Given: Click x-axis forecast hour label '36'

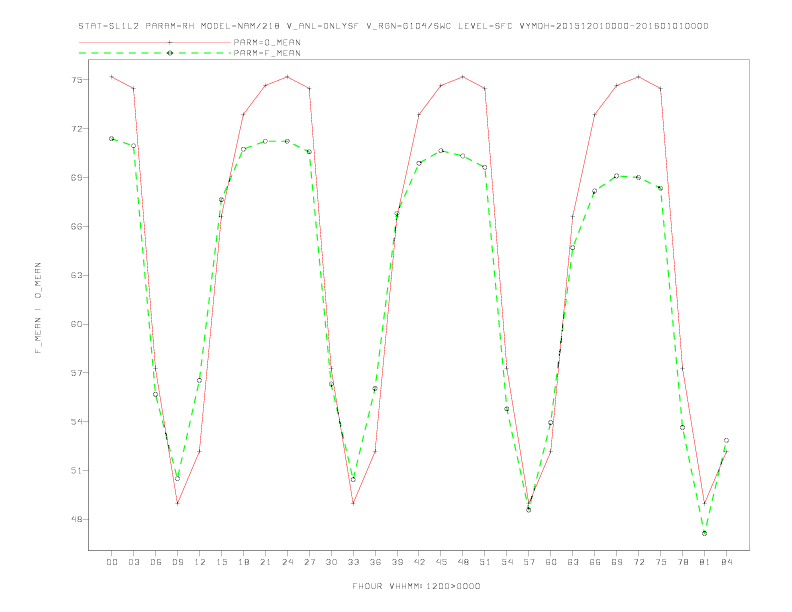Looking at the screenshot, I should (x=375, y=562).
